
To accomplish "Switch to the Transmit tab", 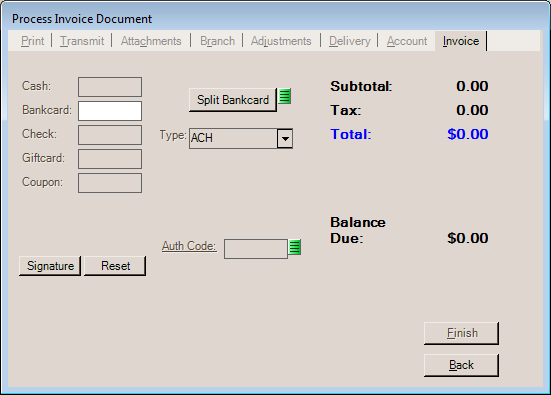I will 82,41.
